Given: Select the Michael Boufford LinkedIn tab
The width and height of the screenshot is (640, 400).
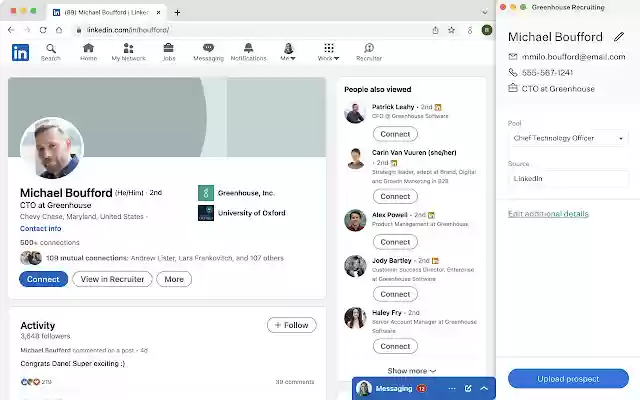Looking at the screenshot, I should (106, 13).
